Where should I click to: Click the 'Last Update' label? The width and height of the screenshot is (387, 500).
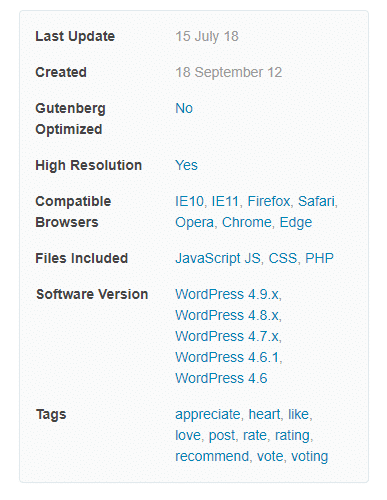tap(75, 36)
